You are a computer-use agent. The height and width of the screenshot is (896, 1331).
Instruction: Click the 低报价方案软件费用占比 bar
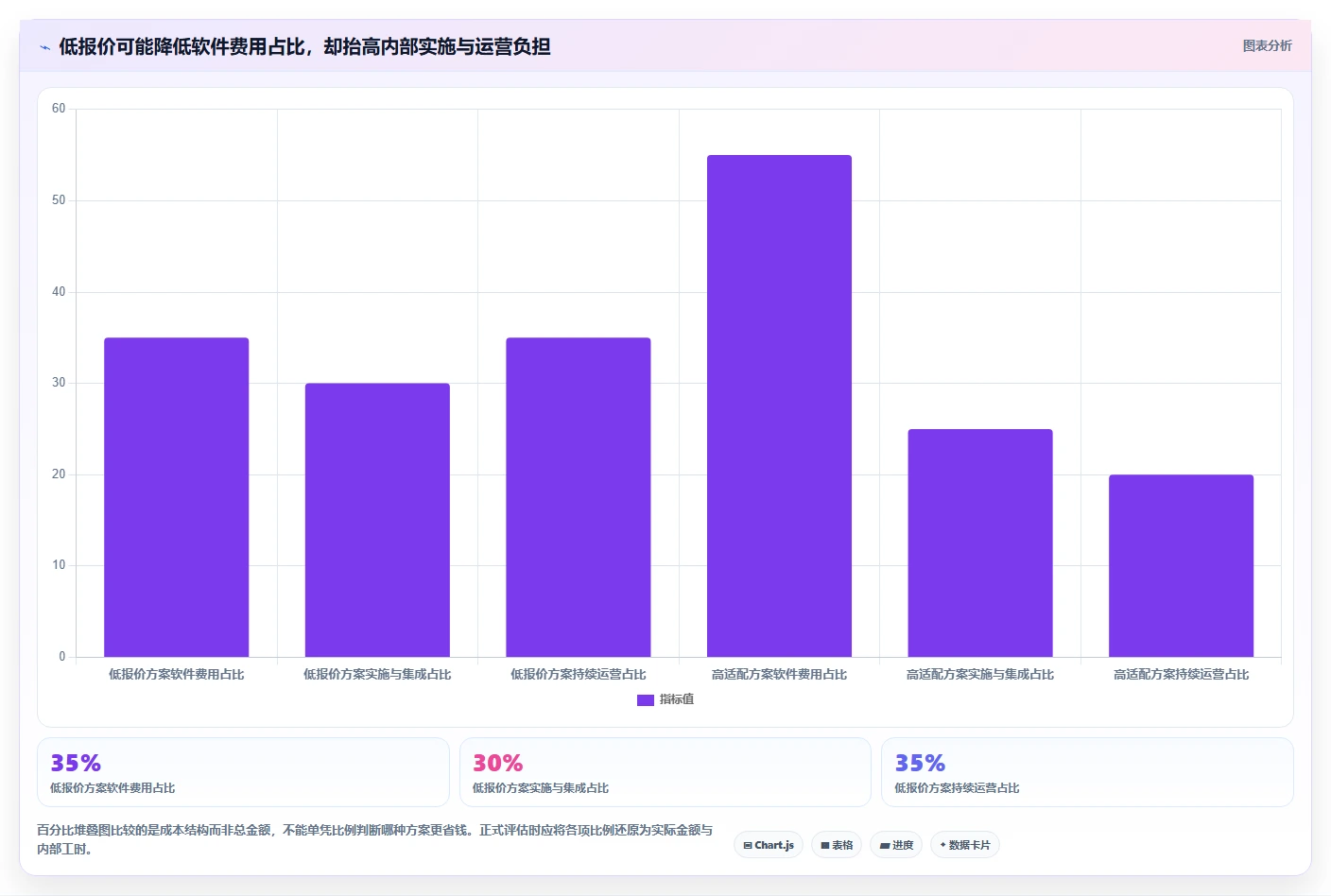point(177,497)
